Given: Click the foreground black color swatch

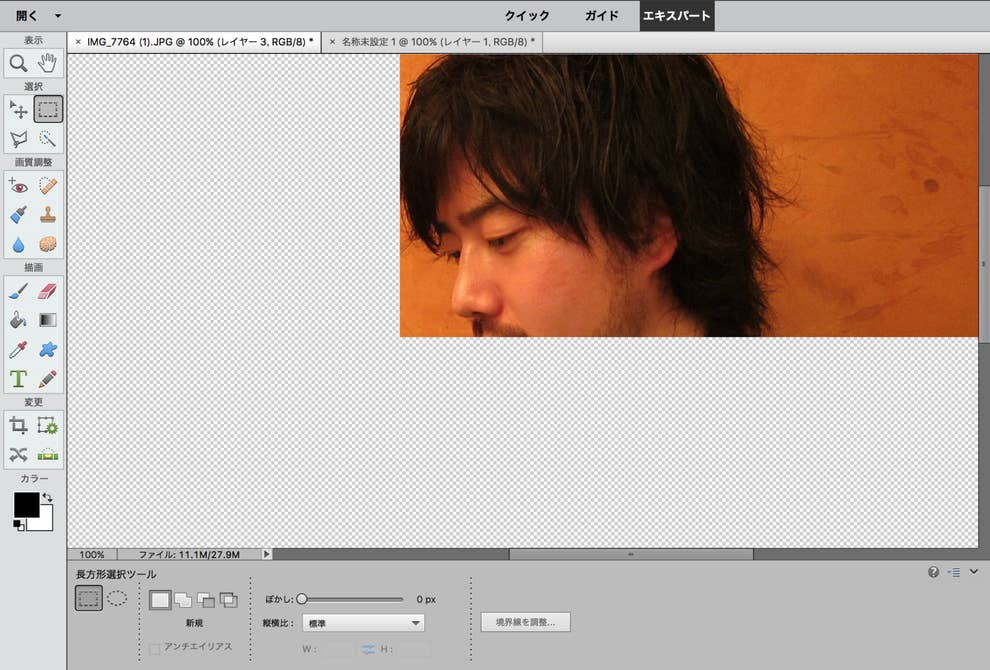Looking at the screenshot, I should click(x=26, y=505).
